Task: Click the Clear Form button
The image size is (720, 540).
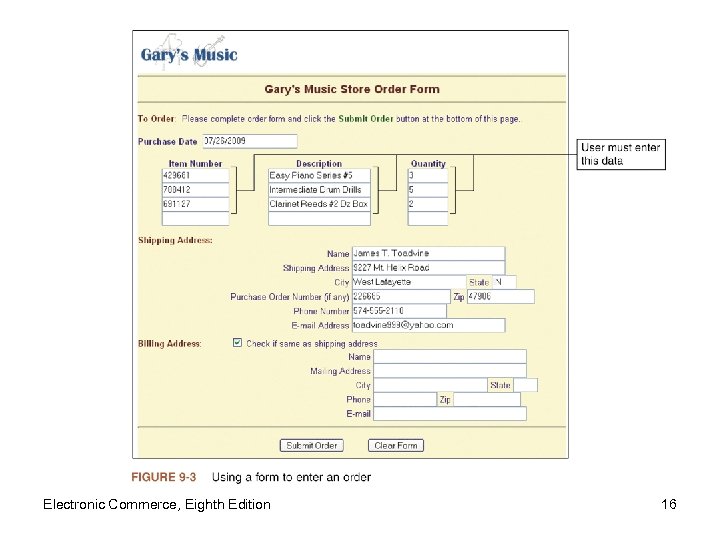Action: click(396, 445)
